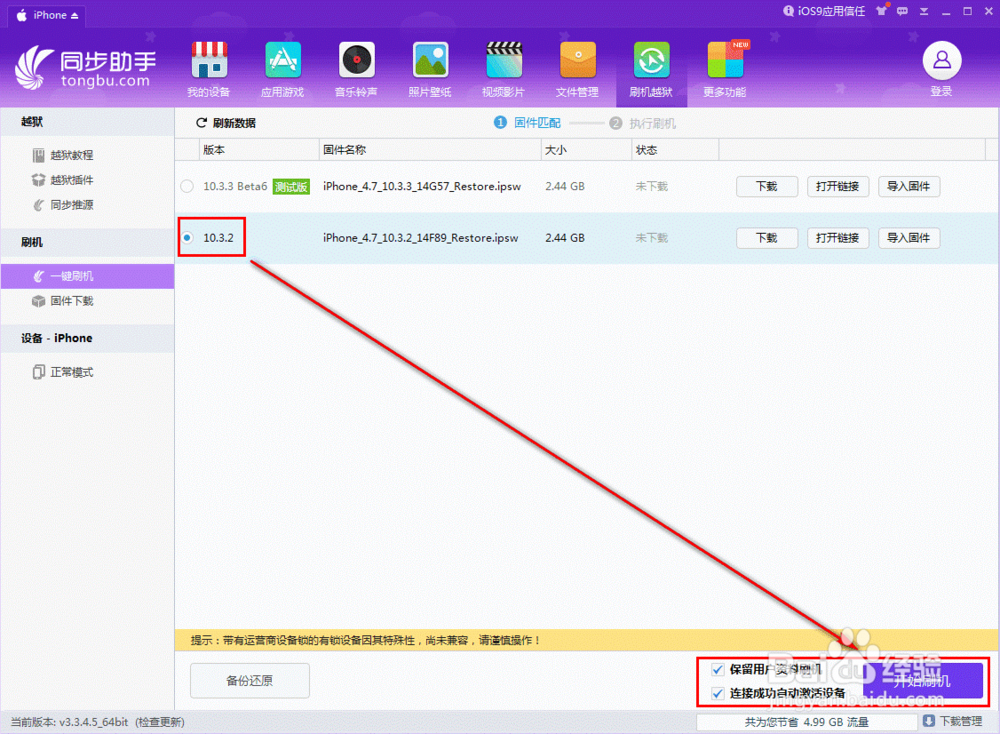Toggle 保留用户资料刷机 checkbox
The image size is (1000, 734).
click(717, 670)
